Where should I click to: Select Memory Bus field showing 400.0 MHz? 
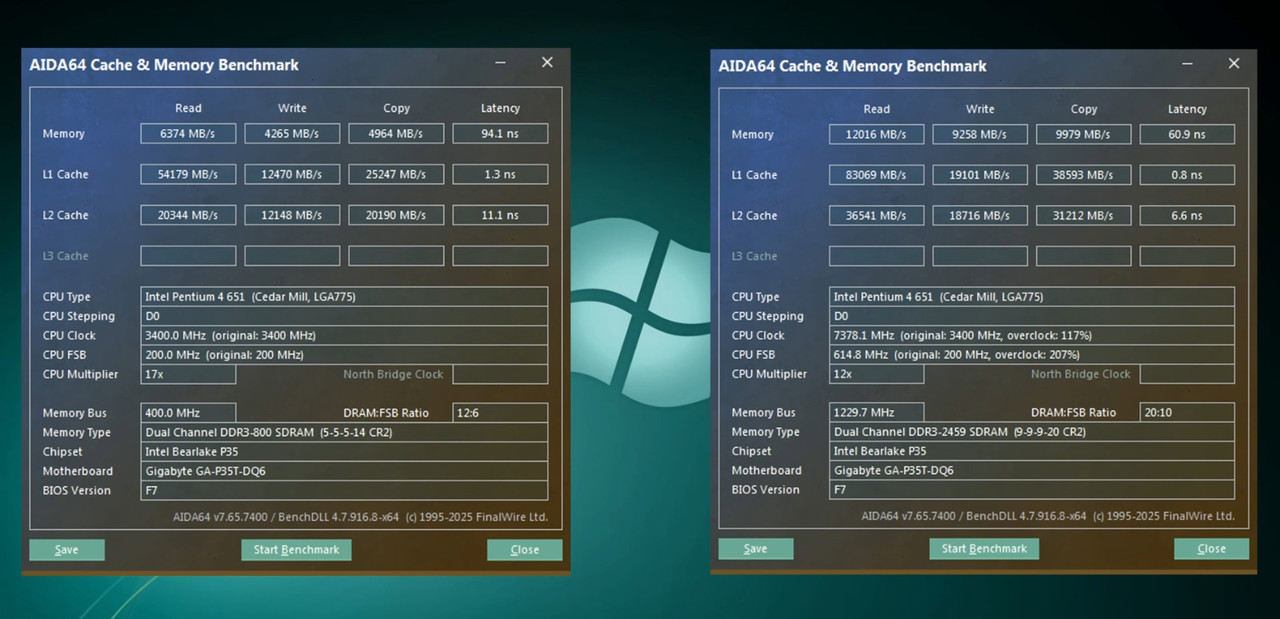[x=188, y=413]
